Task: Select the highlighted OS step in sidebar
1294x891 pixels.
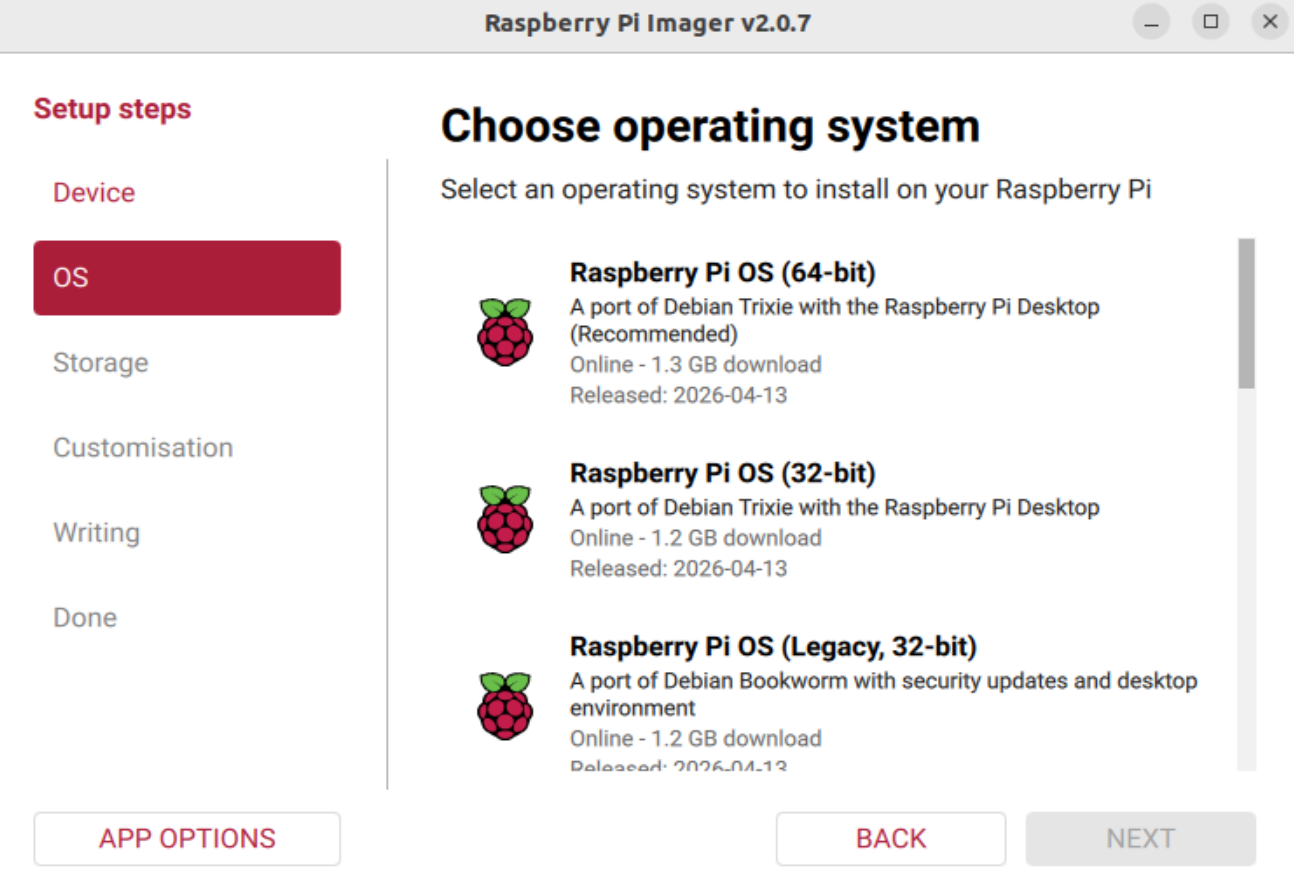Action: click(187, 278)
